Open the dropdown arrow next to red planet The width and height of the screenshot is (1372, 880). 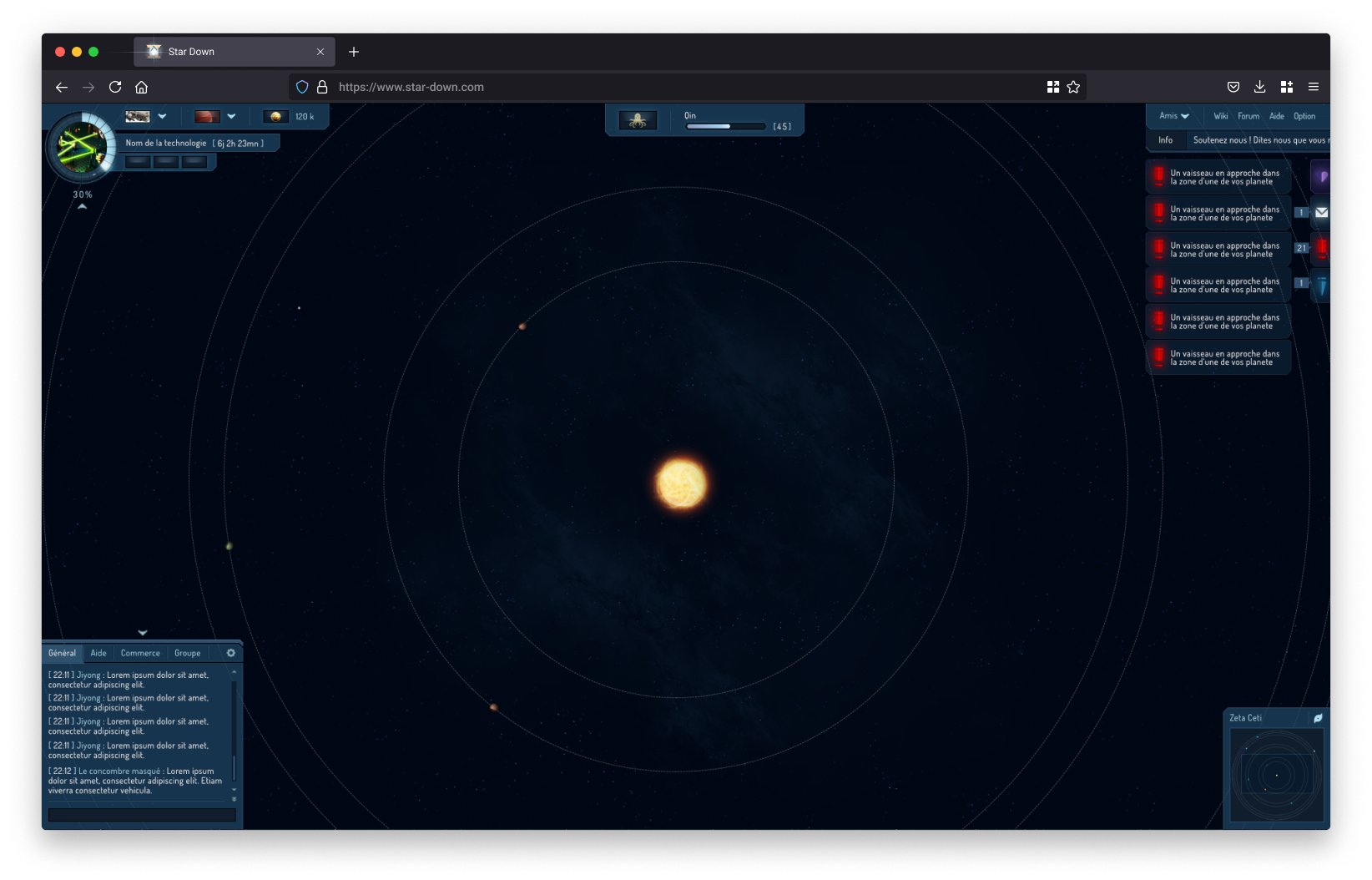[x=231, y=117]
